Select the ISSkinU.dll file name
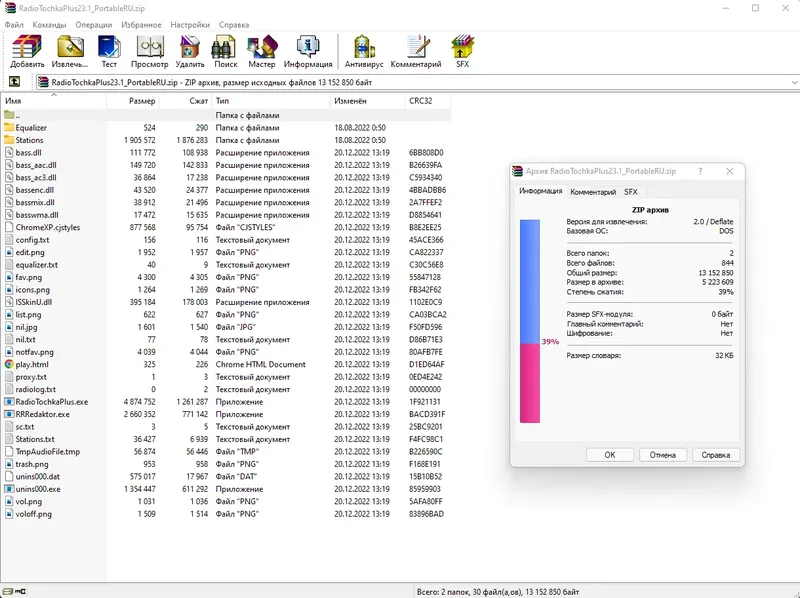Screen dimensions: 800x598 (34, 302)
